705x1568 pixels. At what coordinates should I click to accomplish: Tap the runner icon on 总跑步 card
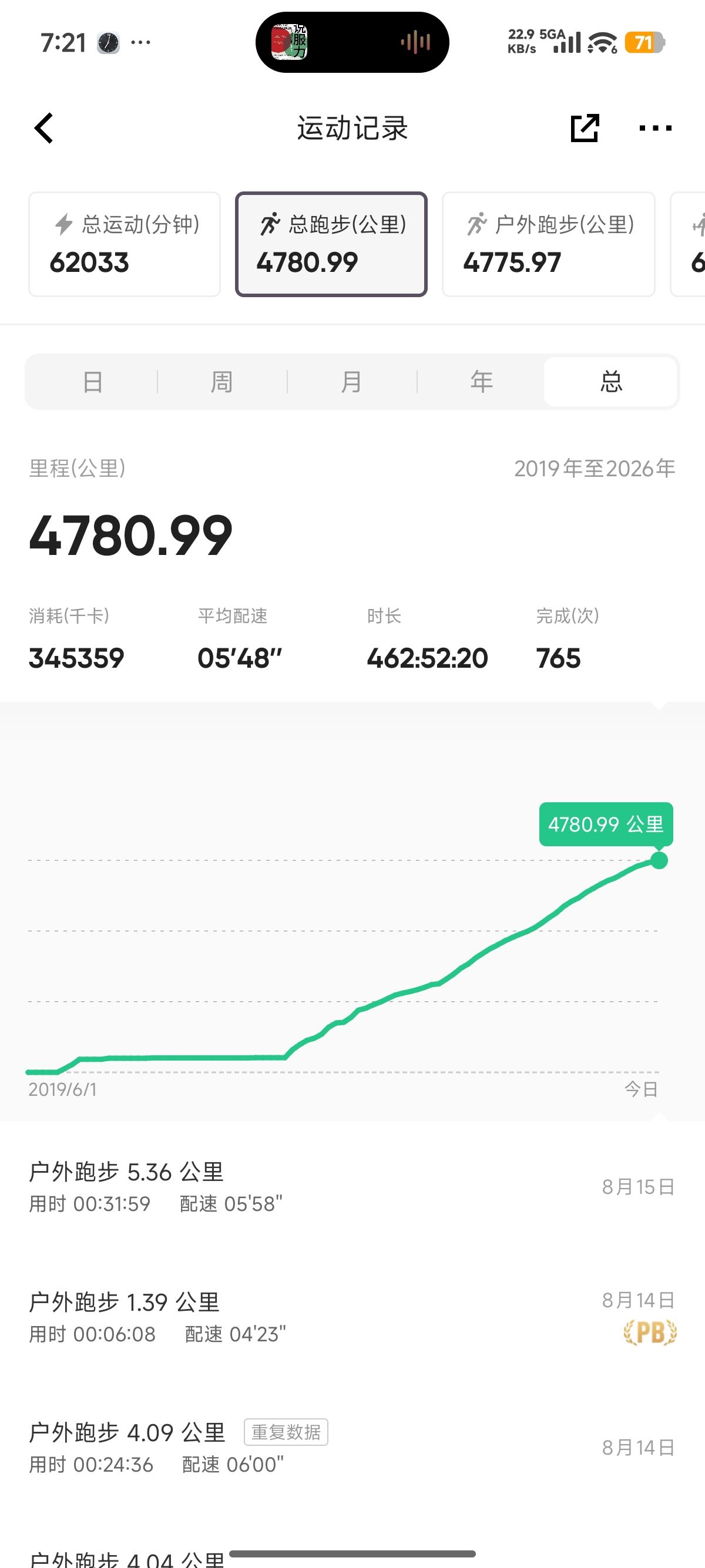270,224
